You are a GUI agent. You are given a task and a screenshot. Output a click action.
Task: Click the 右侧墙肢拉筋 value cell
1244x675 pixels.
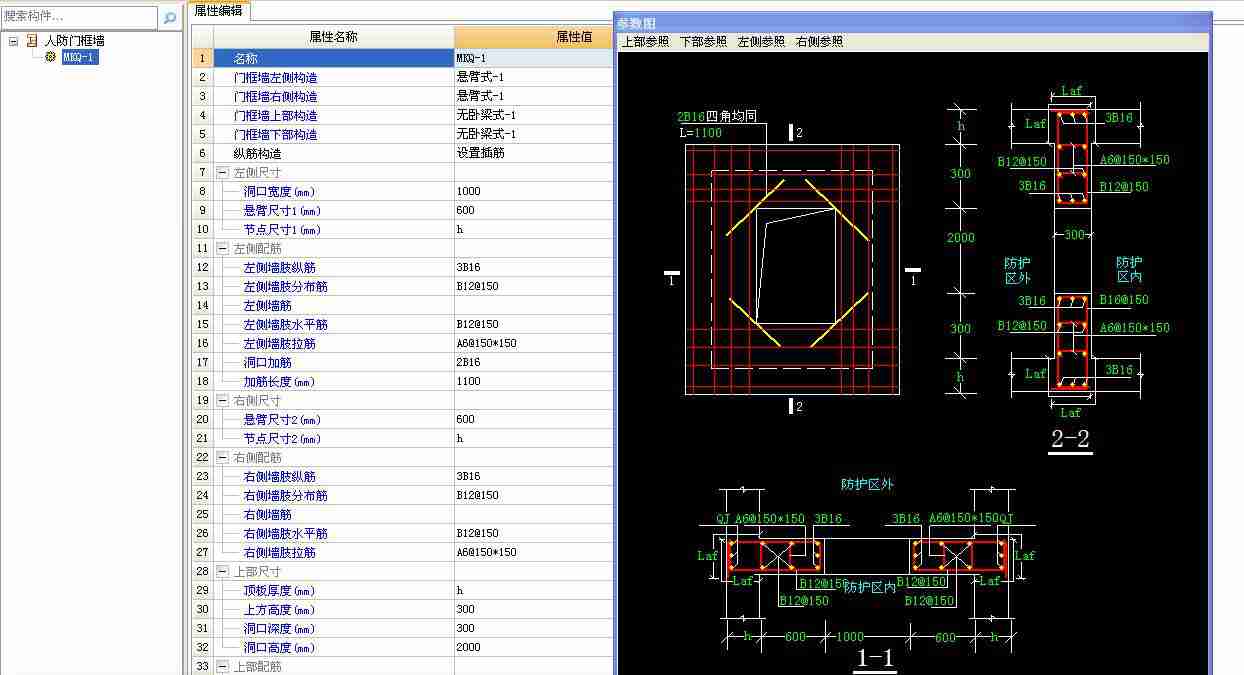534,552
